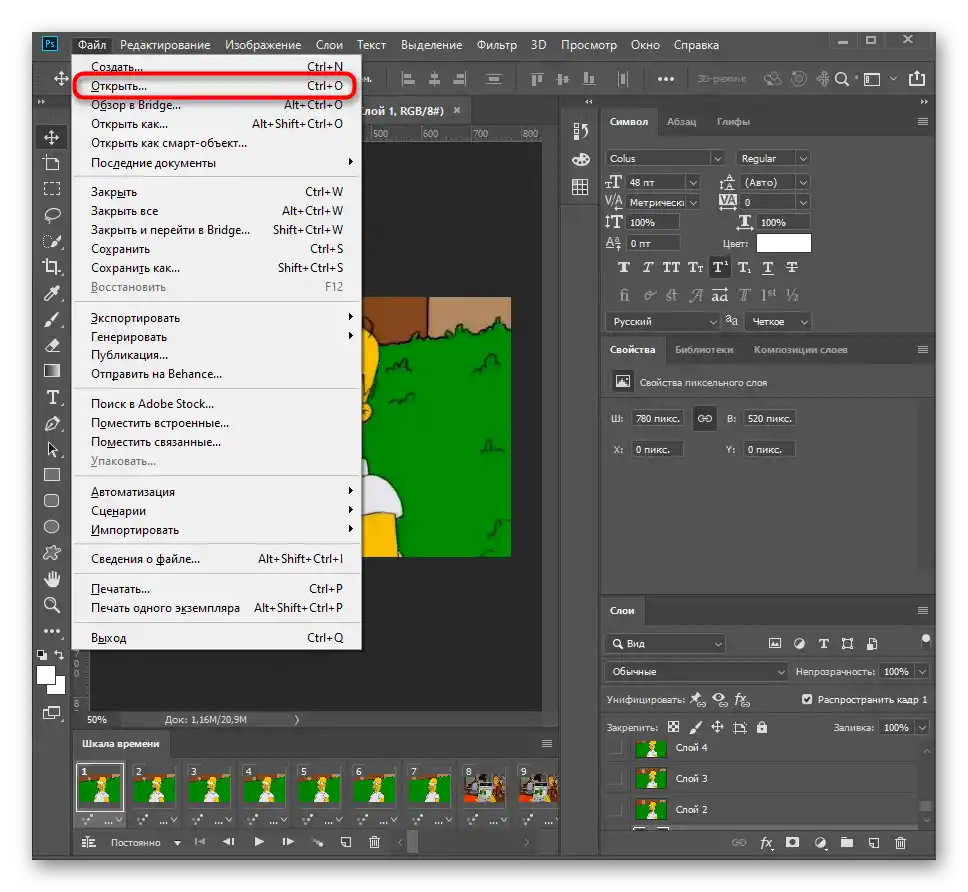Select the Eraser tool
The width and height of the screenshot is (968, 892).
[52, 345]
